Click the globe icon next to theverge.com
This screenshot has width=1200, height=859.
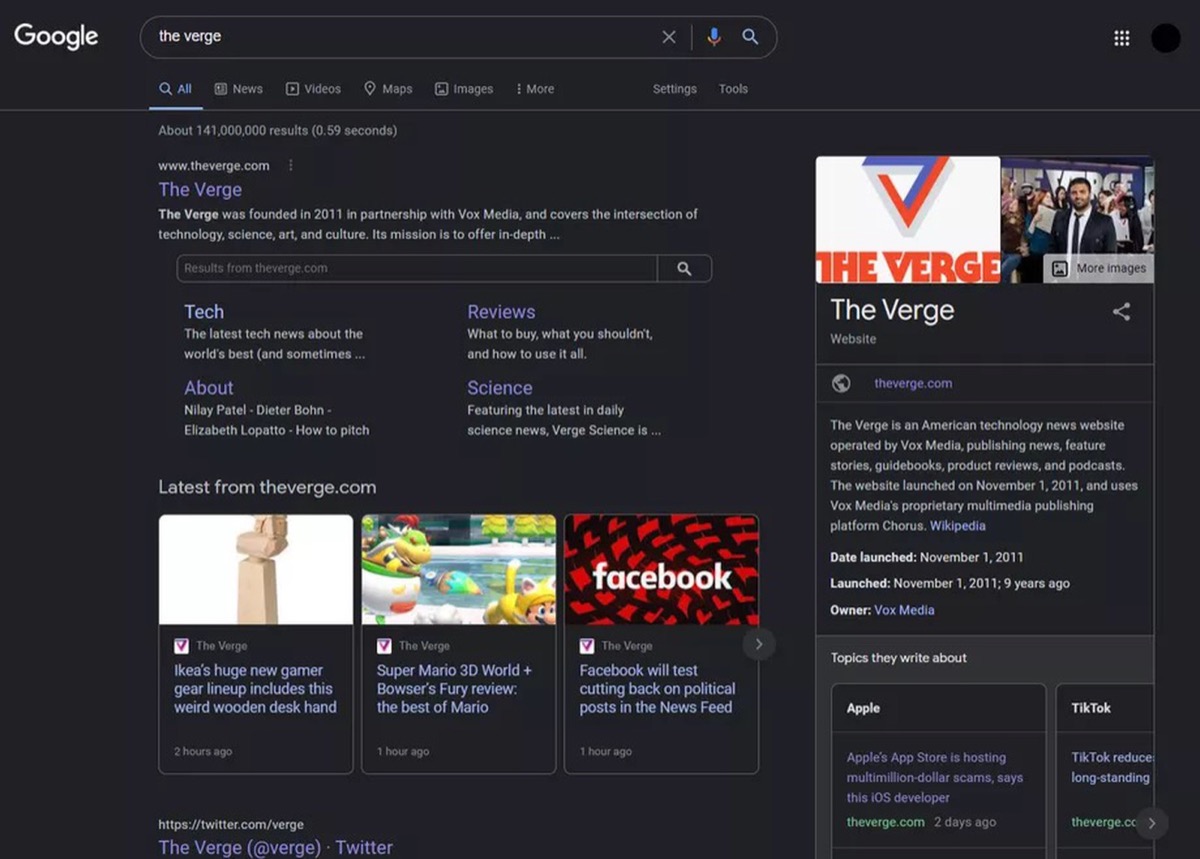tap(843, 382)
